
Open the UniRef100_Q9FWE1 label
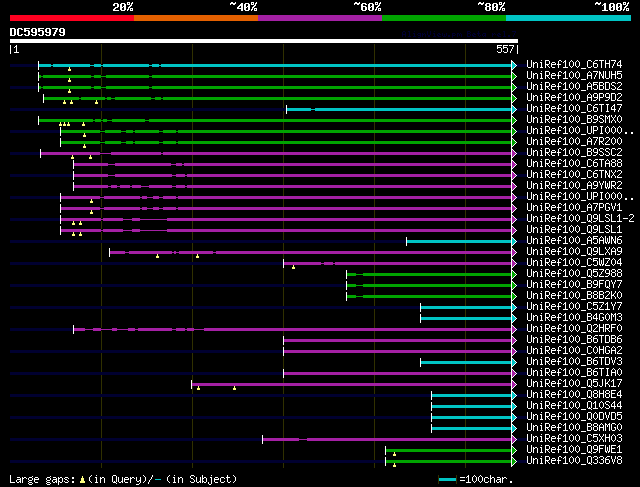point(574,450)
